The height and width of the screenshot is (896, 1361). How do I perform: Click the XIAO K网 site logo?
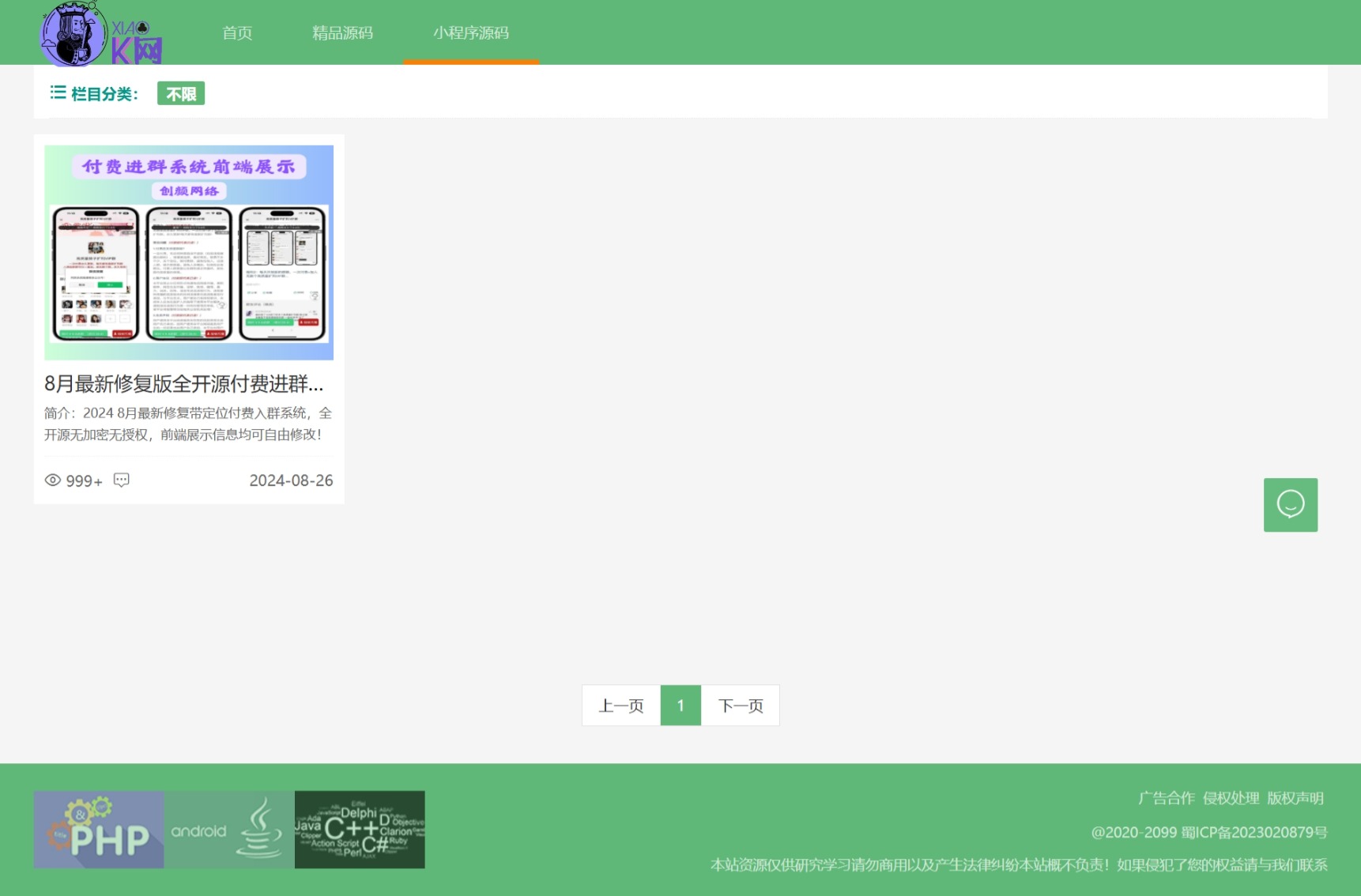point(100,34)
